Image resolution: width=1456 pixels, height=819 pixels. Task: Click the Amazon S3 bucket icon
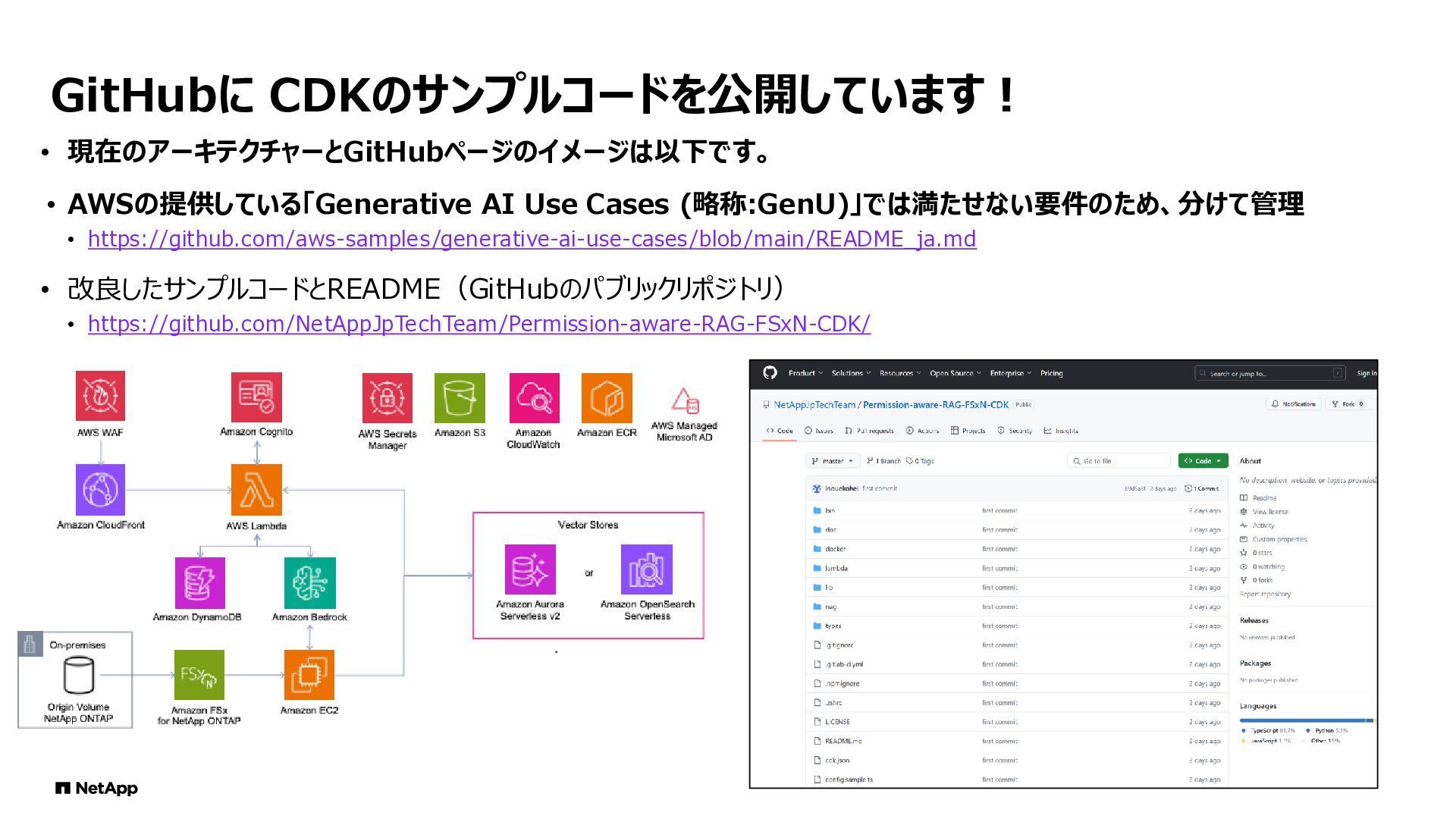tap(460, 397)
